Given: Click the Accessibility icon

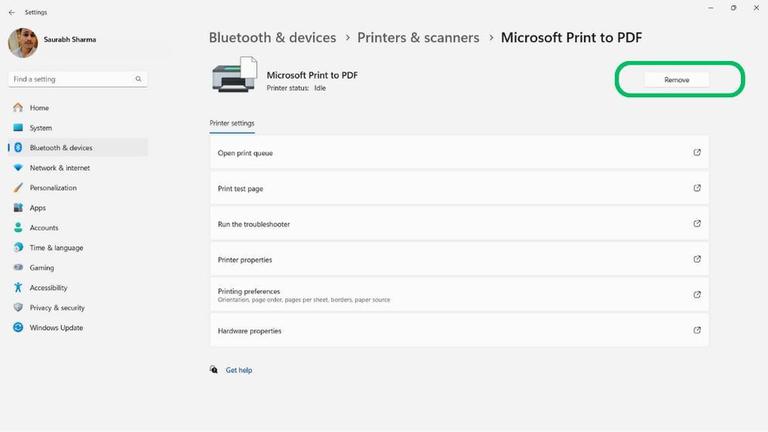Looking at the screenshot, I should click(18, 288).
